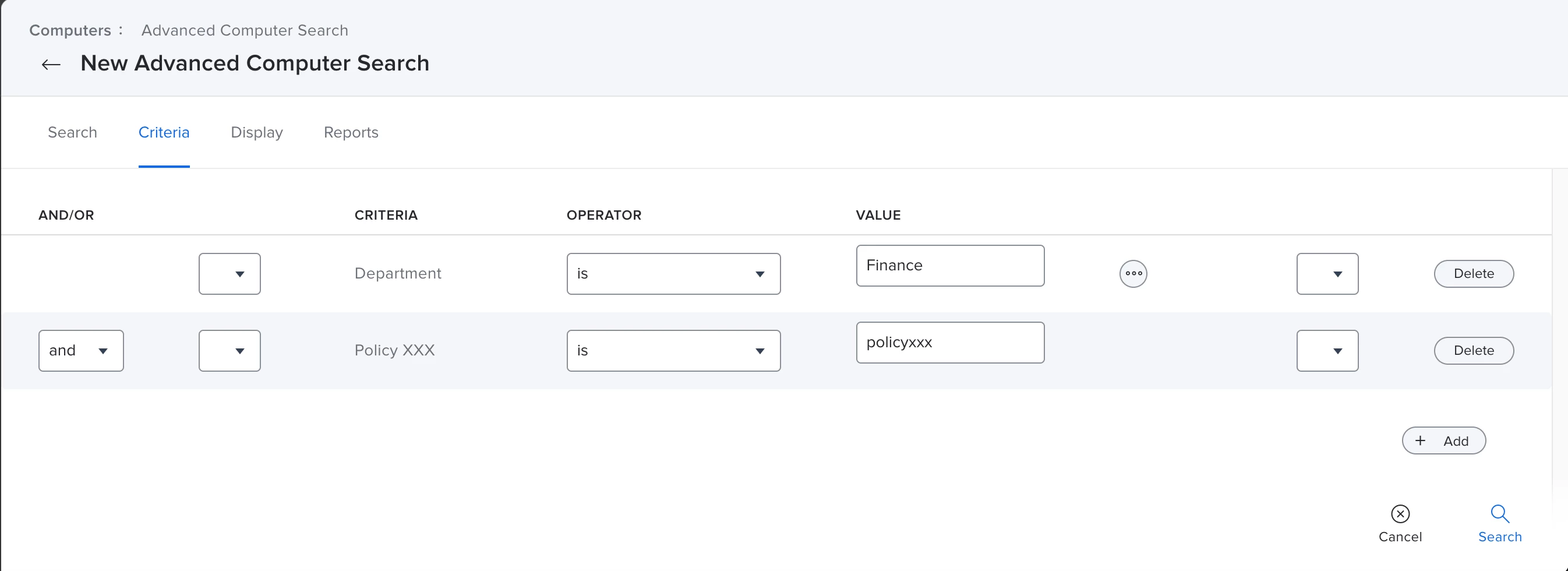Open the opening-parenthesis dropdown for Policy XXX row
The width and height of the screenshot is (1568, 571).
[x=229, y=351]
